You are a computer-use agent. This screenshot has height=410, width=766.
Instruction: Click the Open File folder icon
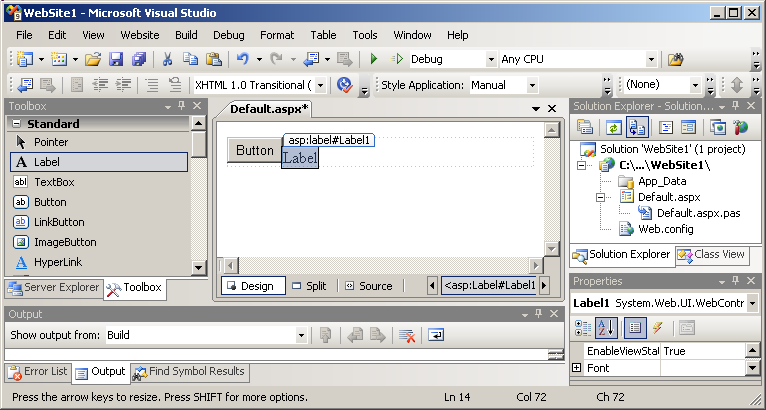tap(93, 59)
